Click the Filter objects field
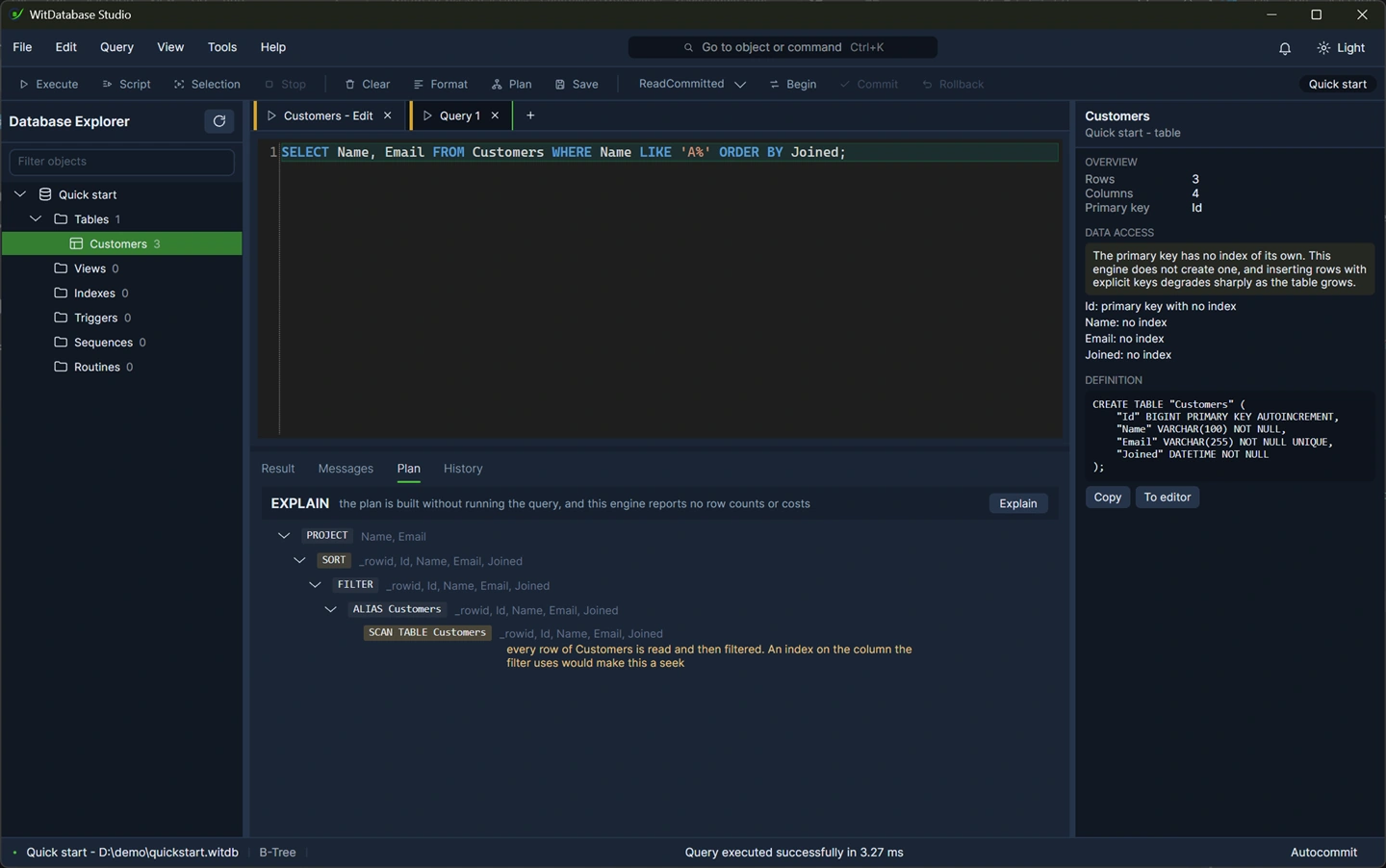Viewport: 1386px width, 868px height. pos(121,162)
